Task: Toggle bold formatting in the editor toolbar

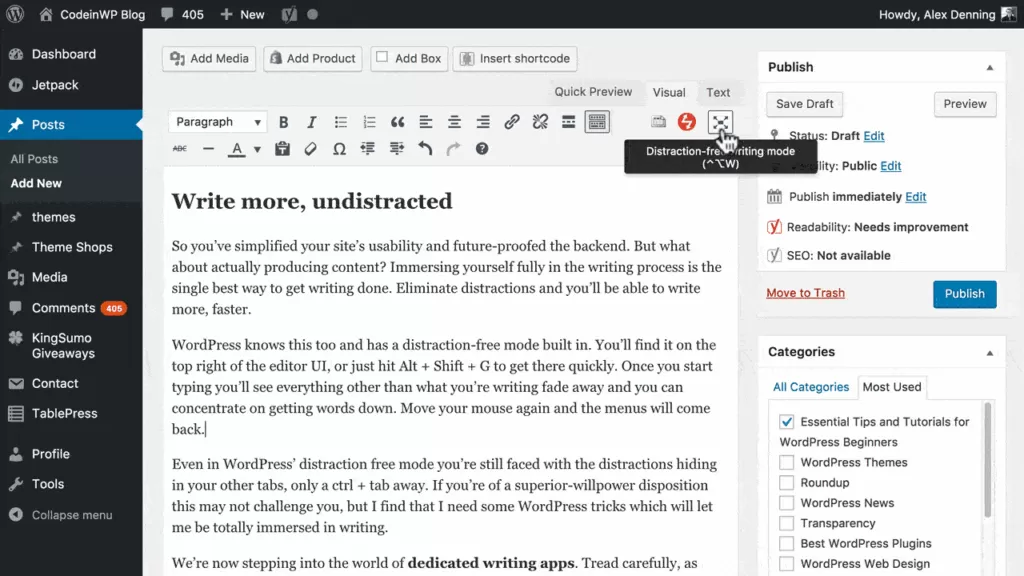Action: (x=284, y=122)
